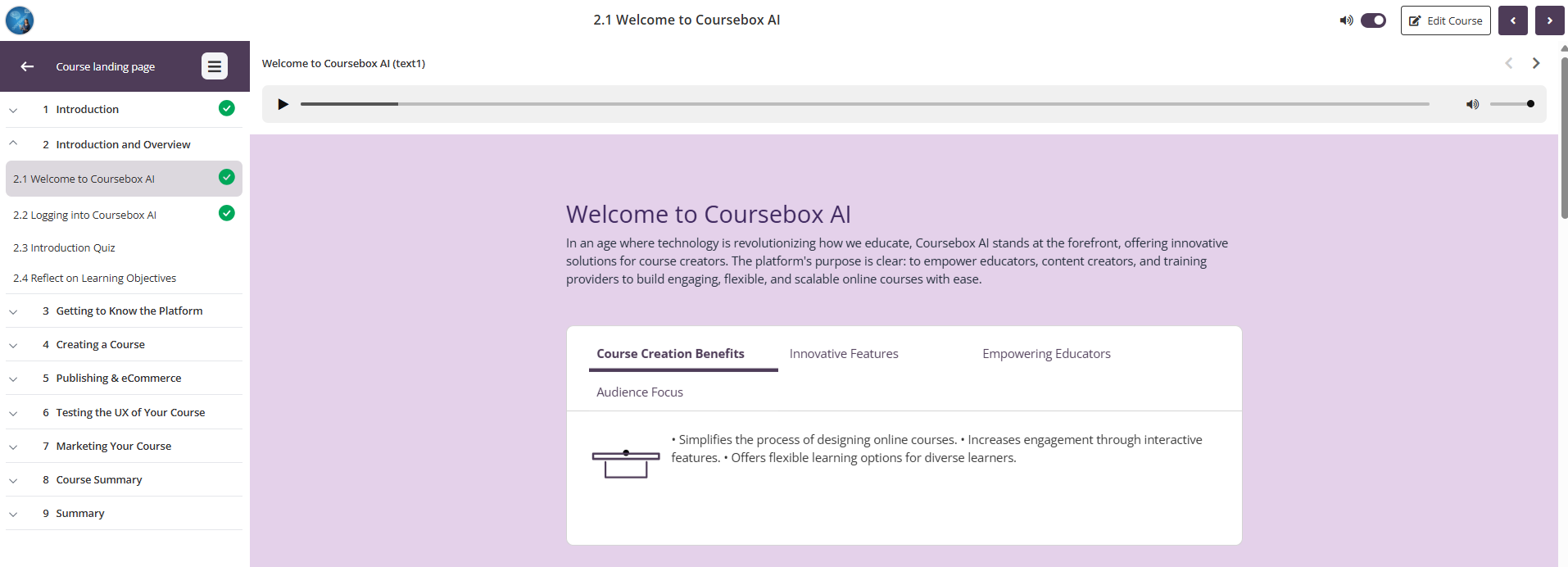Switch to the Empowering Educators tab
1568x567 pixels.
pyautogui.click(x=1046, y=354)
